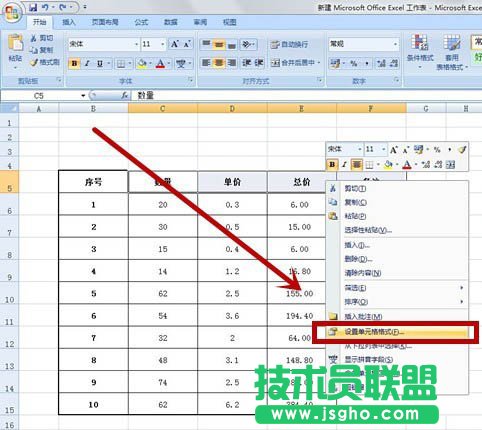The image size is (482, 430).
Task: Open the alignment dialog launcher (对齐方式)
Action: click(320, 80)
